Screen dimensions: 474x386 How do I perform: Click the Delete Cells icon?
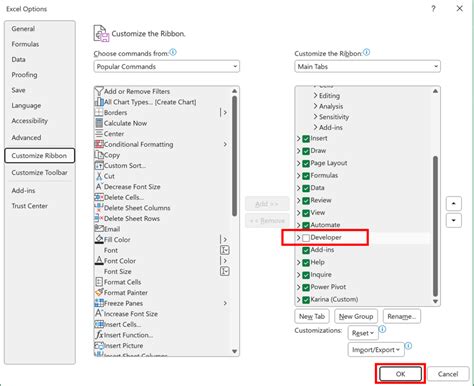pos(99,197)
